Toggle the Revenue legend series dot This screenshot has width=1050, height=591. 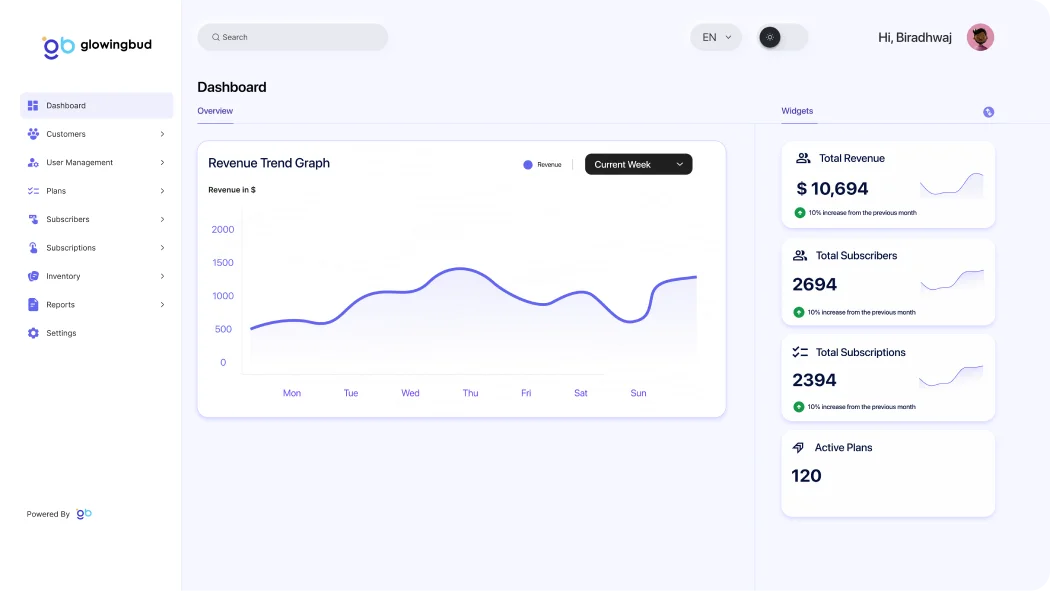point(528,165)
